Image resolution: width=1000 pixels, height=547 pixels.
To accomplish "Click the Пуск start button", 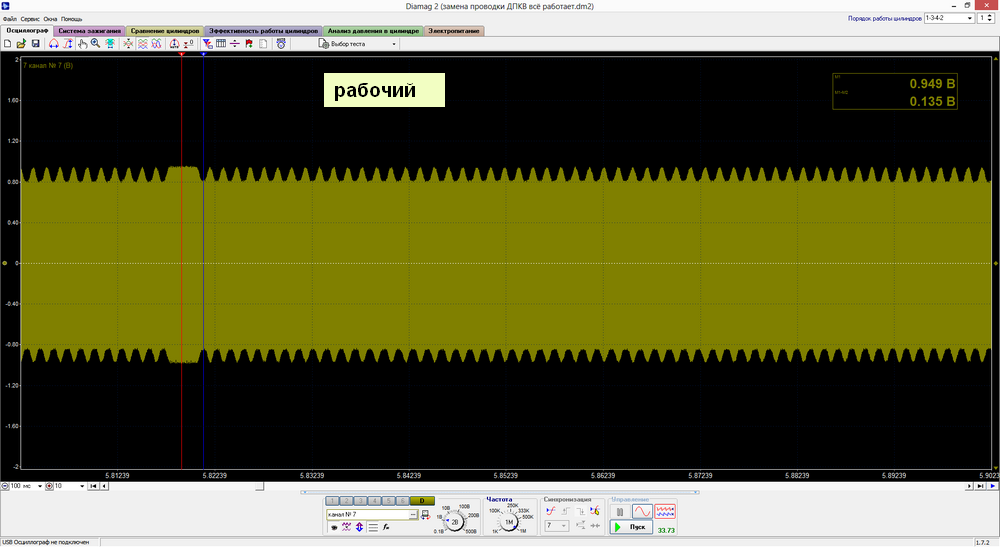I will [x=631, y=527].
